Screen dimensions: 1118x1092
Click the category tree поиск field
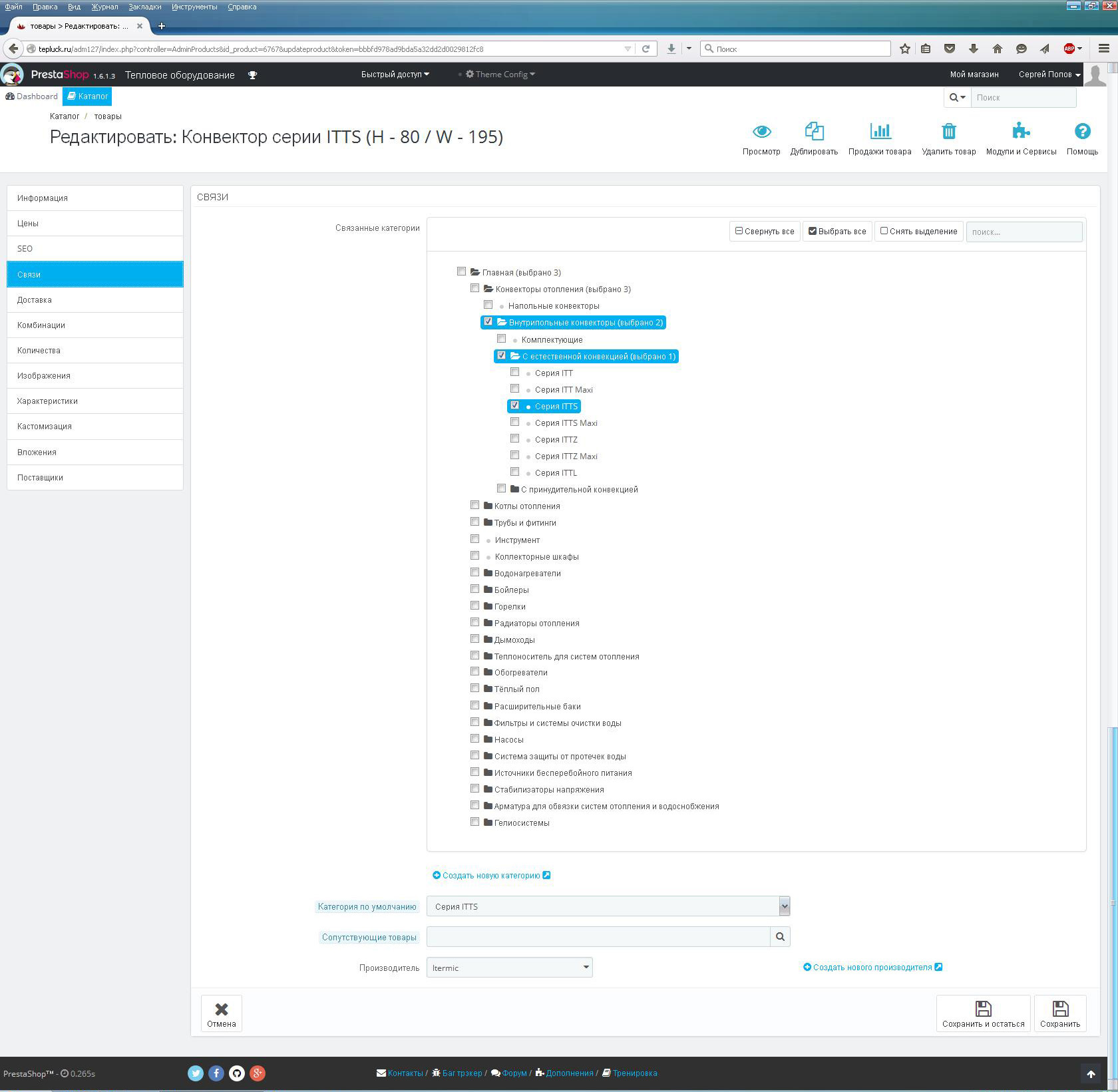1024,232
